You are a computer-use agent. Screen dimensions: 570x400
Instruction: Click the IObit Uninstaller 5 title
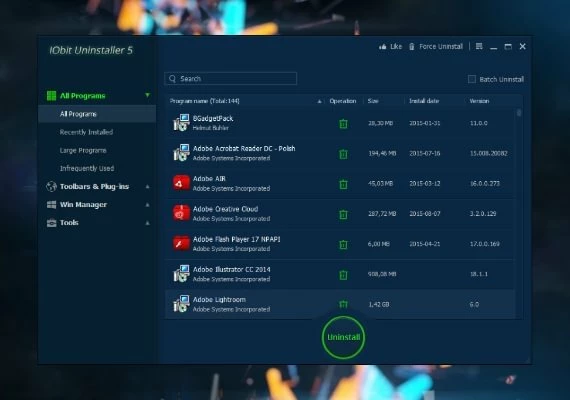point(91,50)
